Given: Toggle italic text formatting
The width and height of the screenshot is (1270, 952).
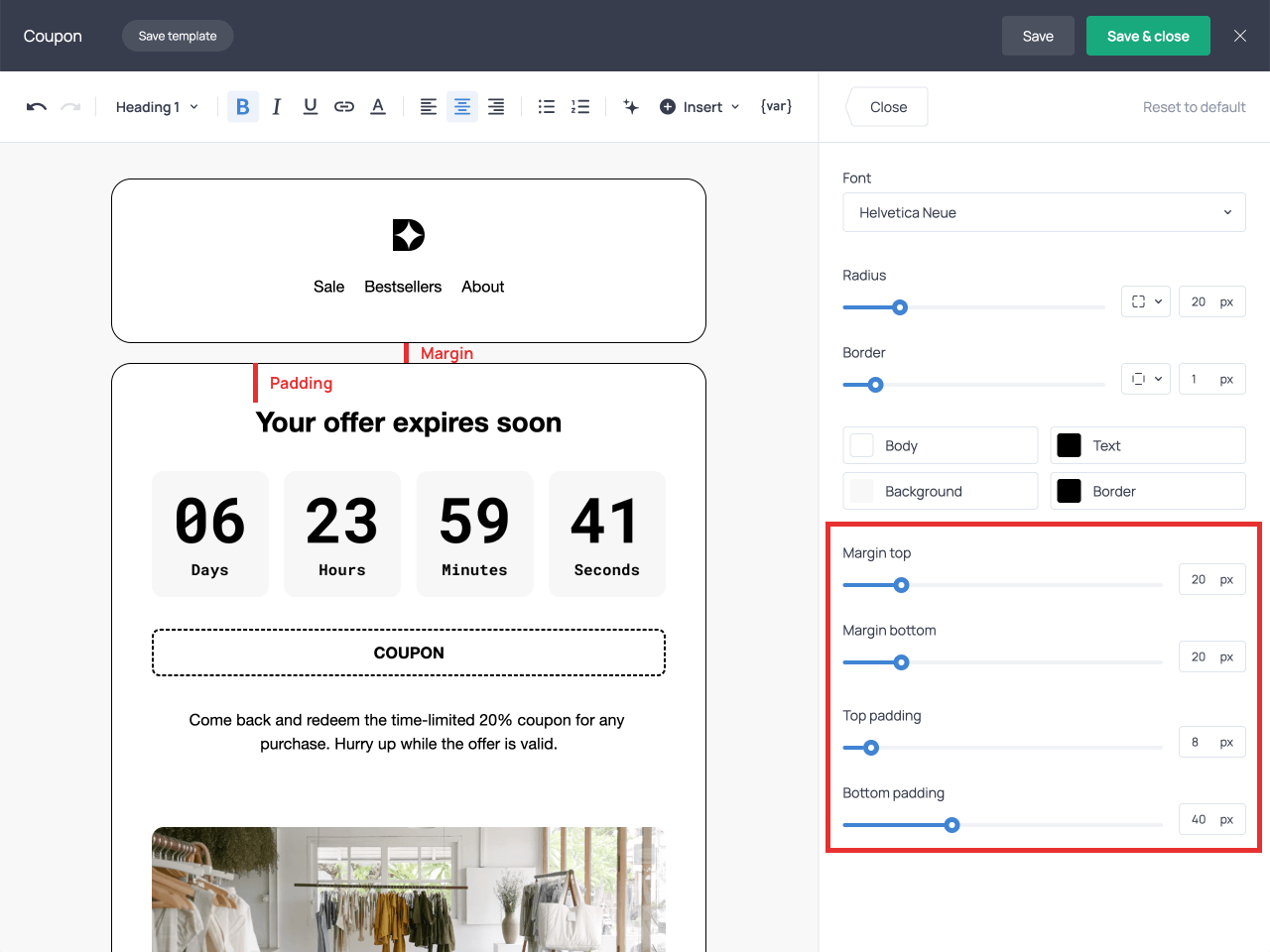Looking at the screenshot, I should tap(277, 107).
